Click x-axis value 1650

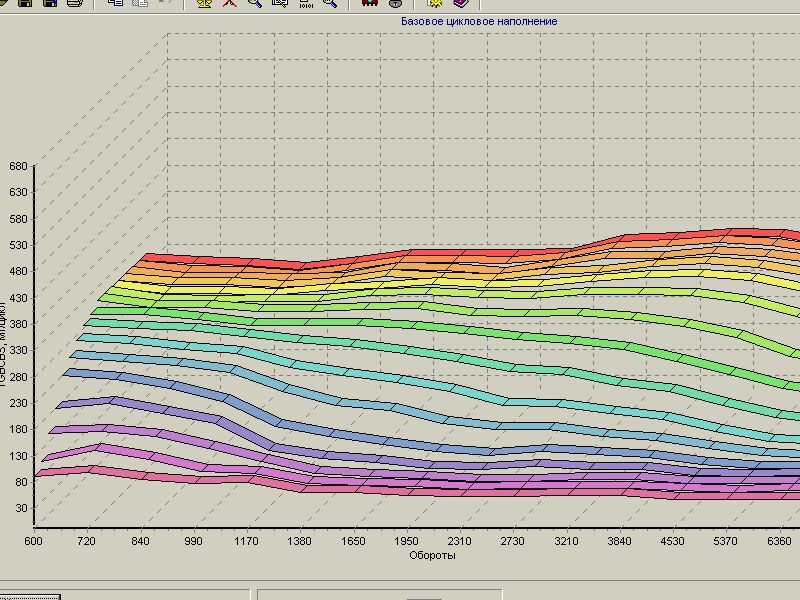(353, 541)
